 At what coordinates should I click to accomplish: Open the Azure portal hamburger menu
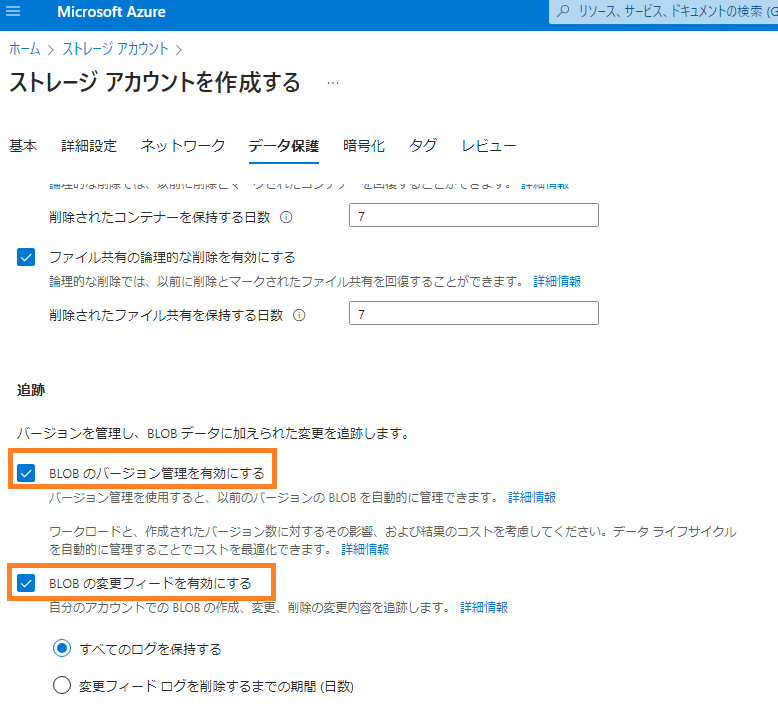pos(13,11)
